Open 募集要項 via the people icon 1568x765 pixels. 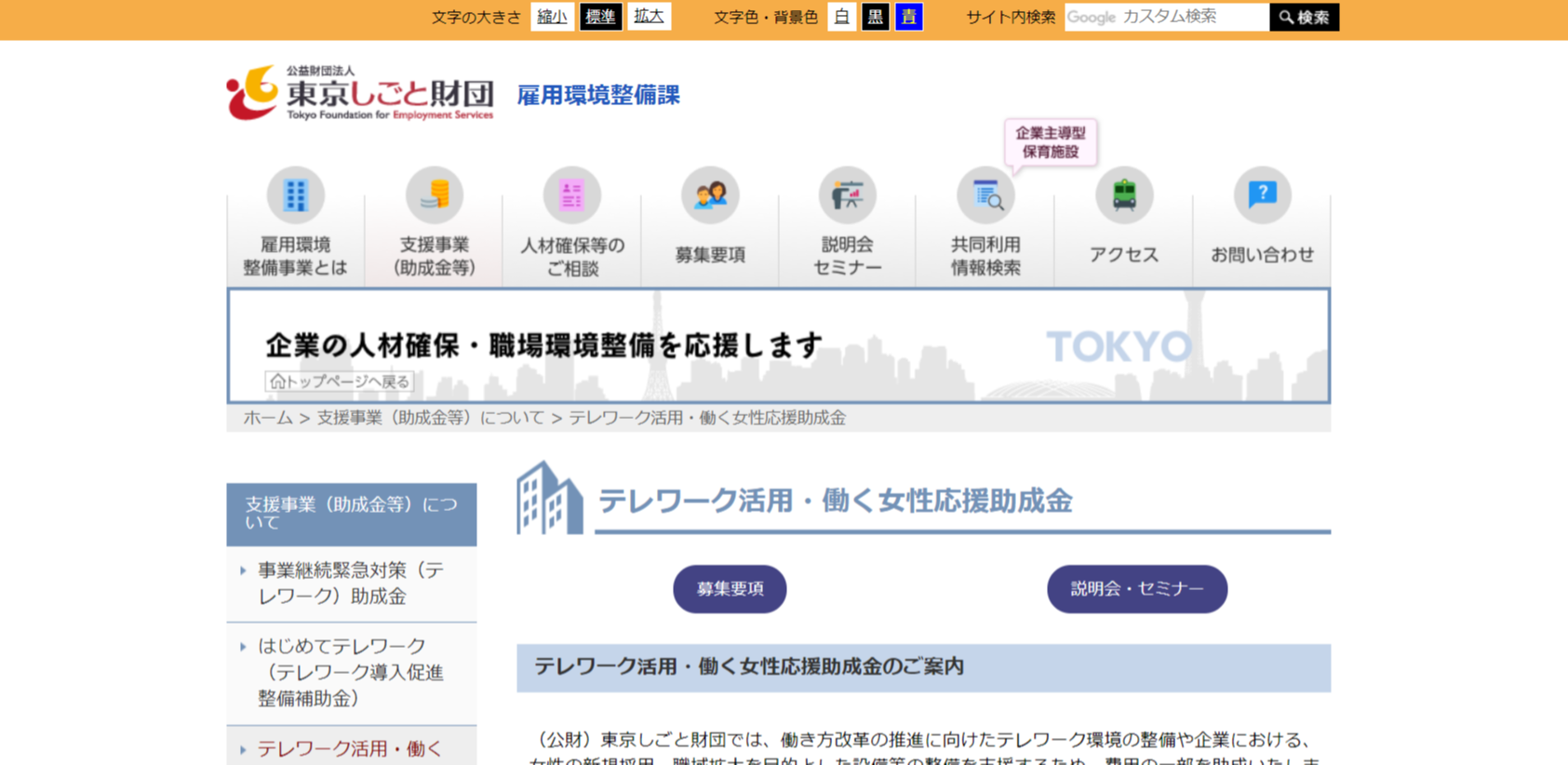click(710, 195)
